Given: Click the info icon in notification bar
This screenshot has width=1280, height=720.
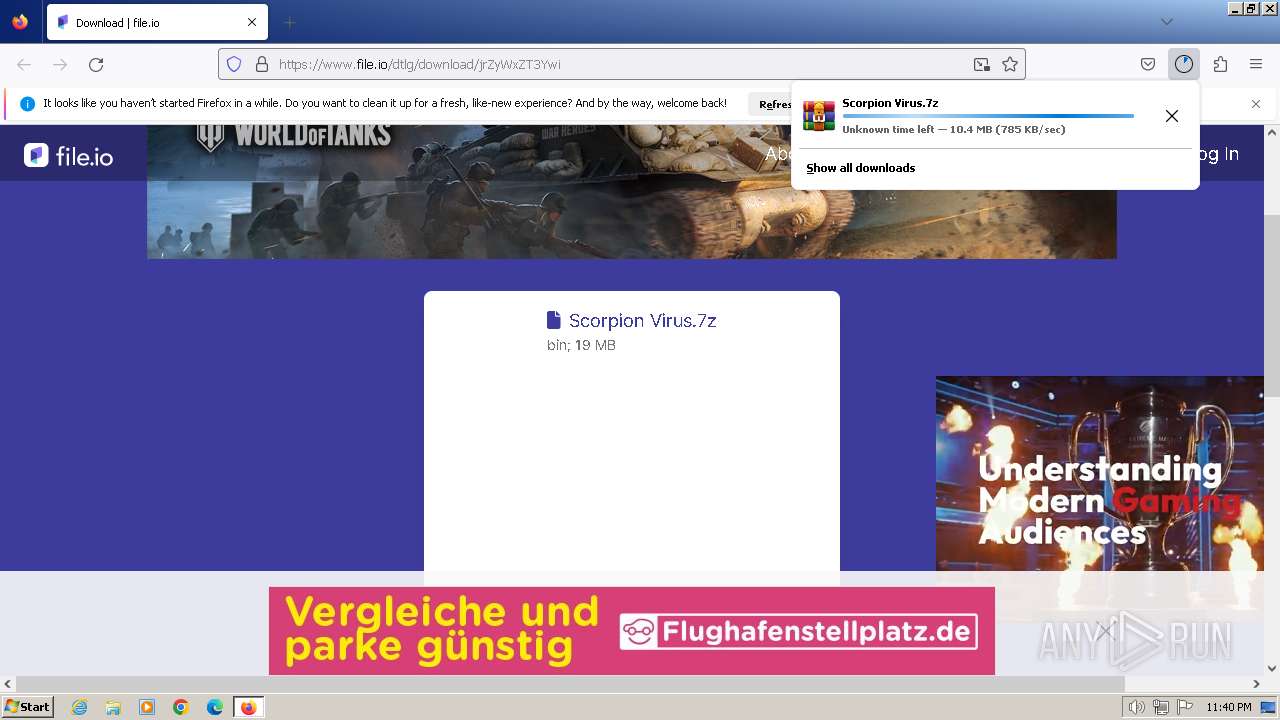Looking at the screenshot, I should 27,103.
